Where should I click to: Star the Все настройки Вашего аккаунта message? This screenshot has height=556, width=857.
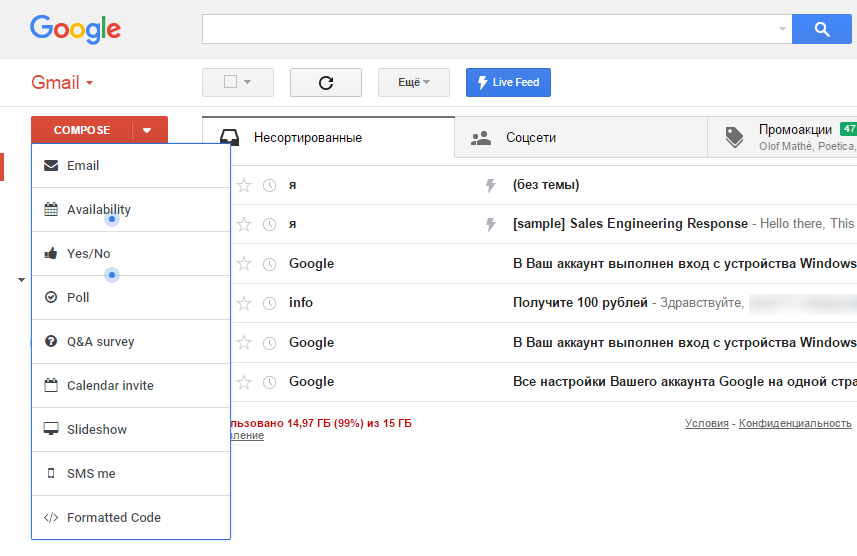pos(244,382)
